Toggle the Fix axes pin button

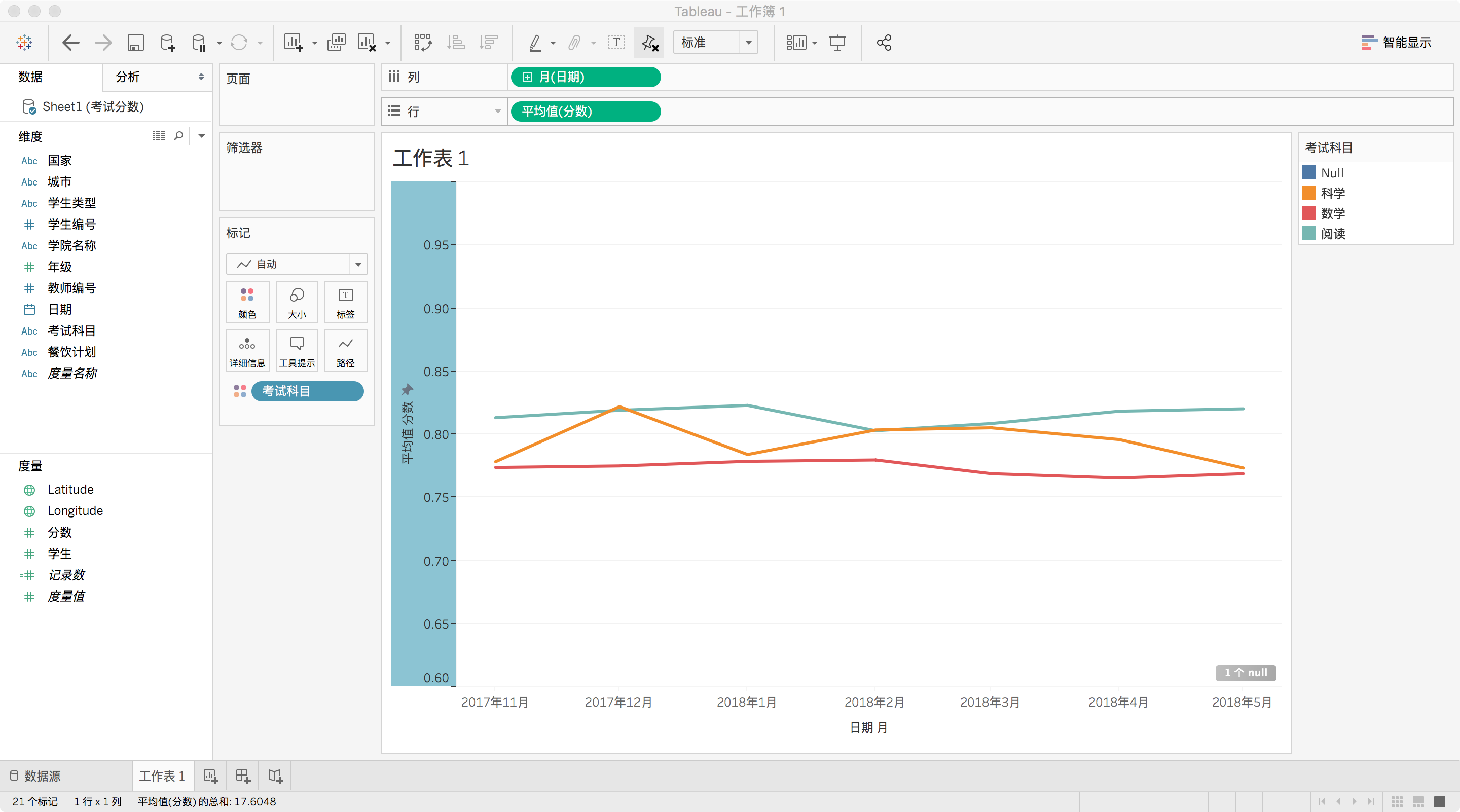coord(649,43)
